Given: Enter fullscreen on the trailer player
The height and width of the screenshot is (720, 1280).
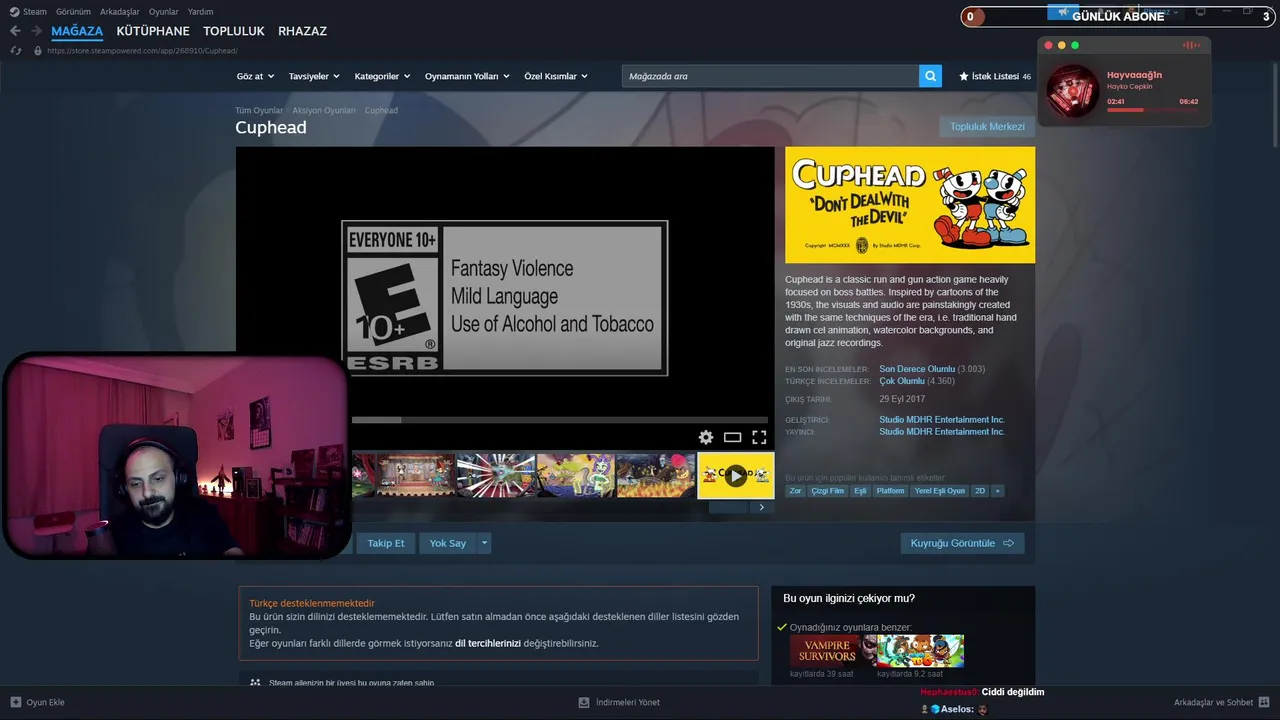Looking at the screenshot, I should pos(759,437).
